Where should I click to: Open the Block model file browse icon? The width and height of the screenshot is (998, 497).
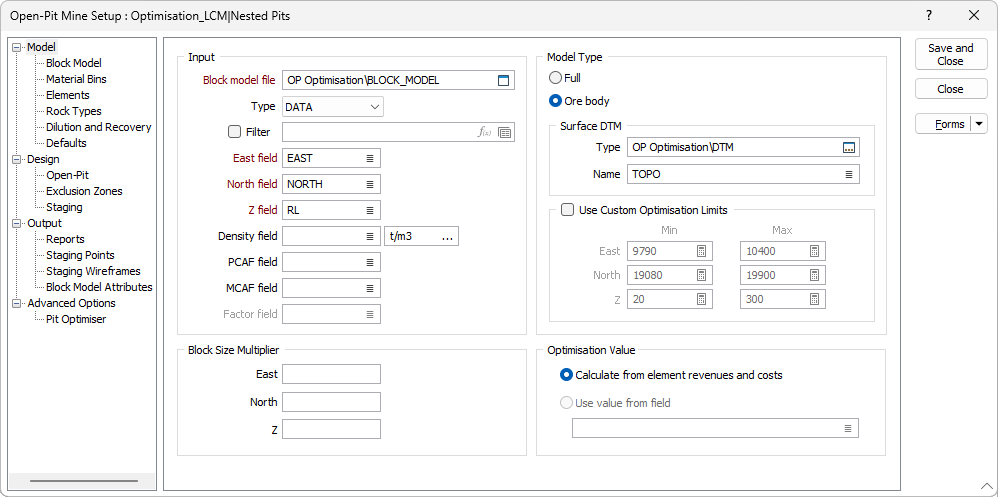pyautogui.click(x=503, y=80)
